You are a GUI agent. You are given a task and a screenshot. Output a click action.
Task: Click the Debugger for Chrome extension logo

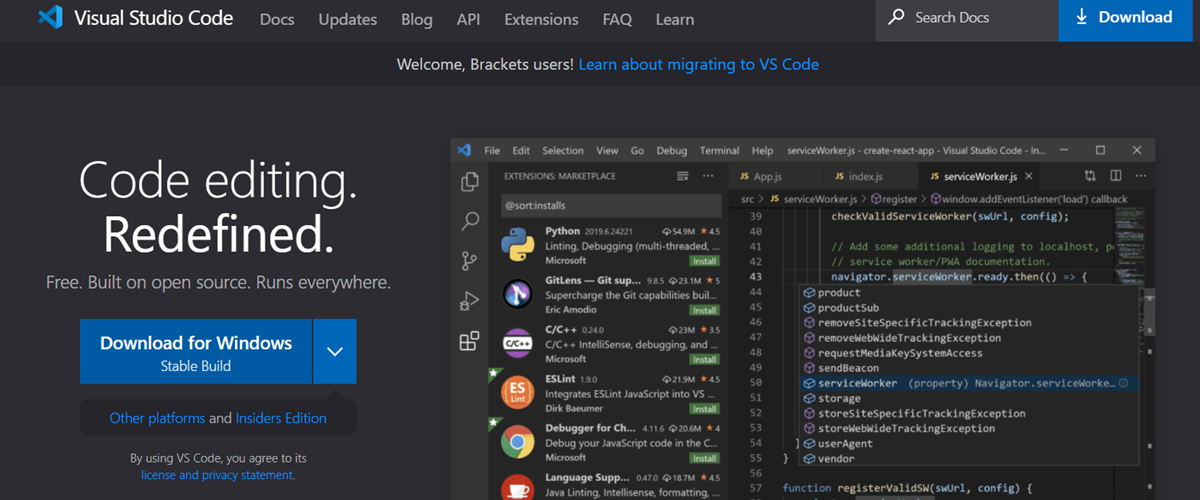click(x=517, y=442)
